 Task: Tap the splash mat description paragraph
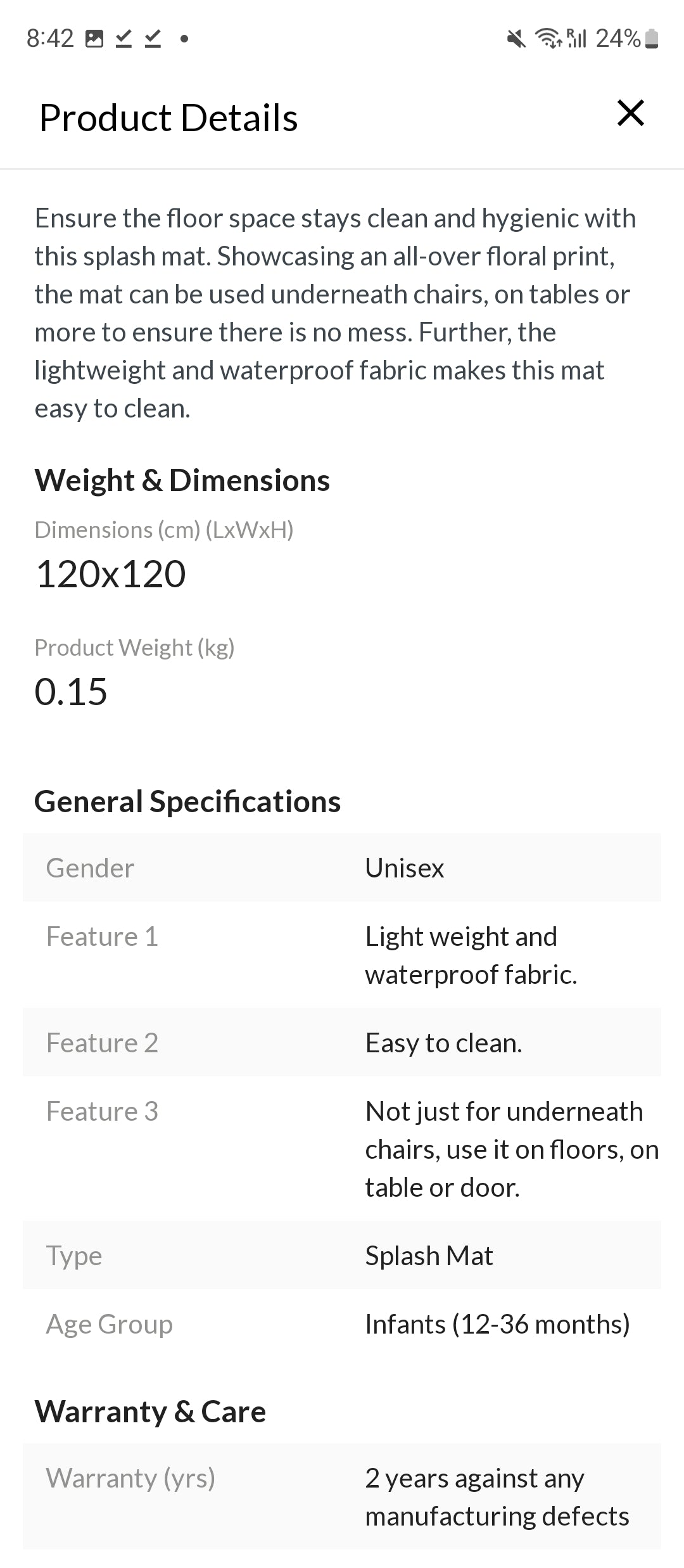tap(336, 313)
